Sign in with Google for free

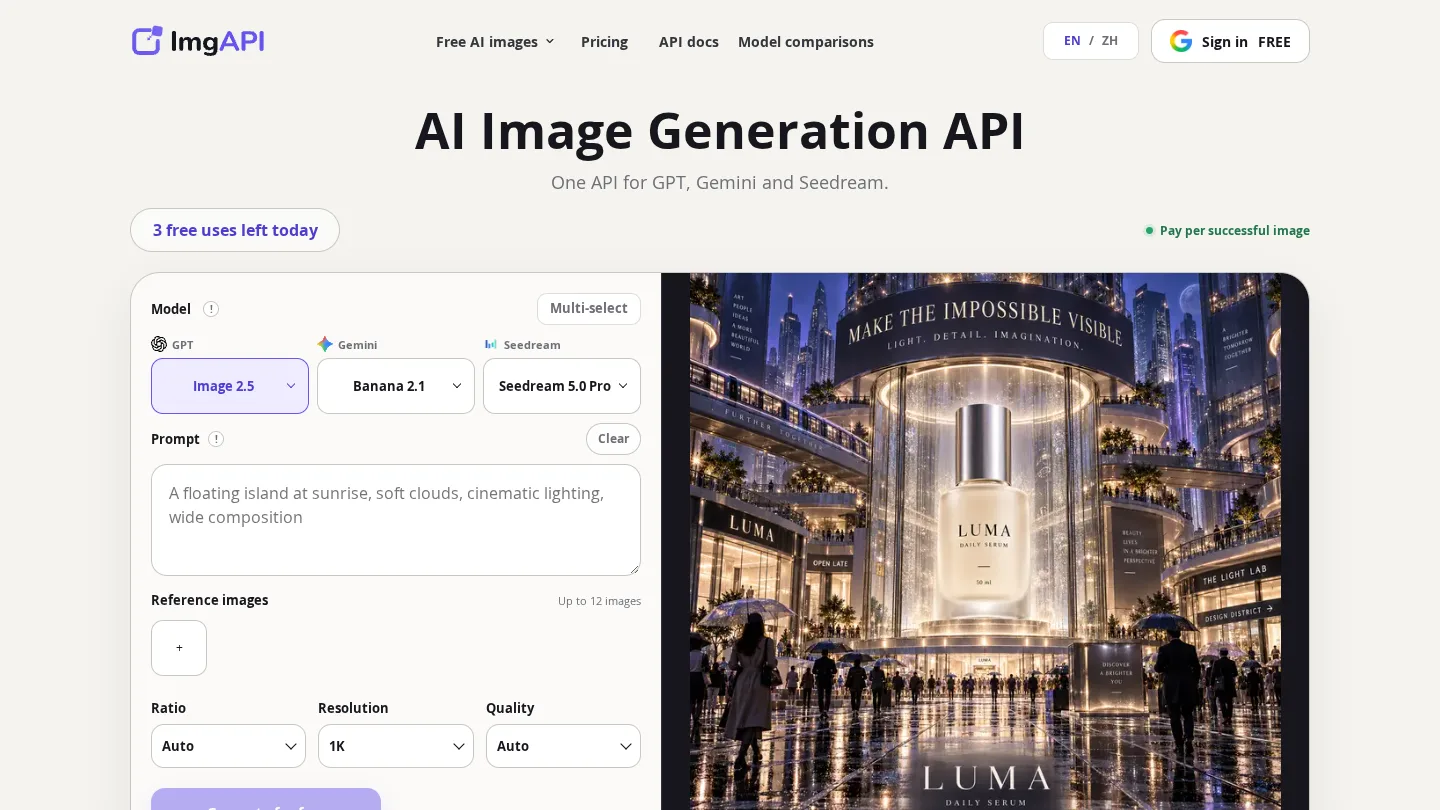coord(1230,41)
